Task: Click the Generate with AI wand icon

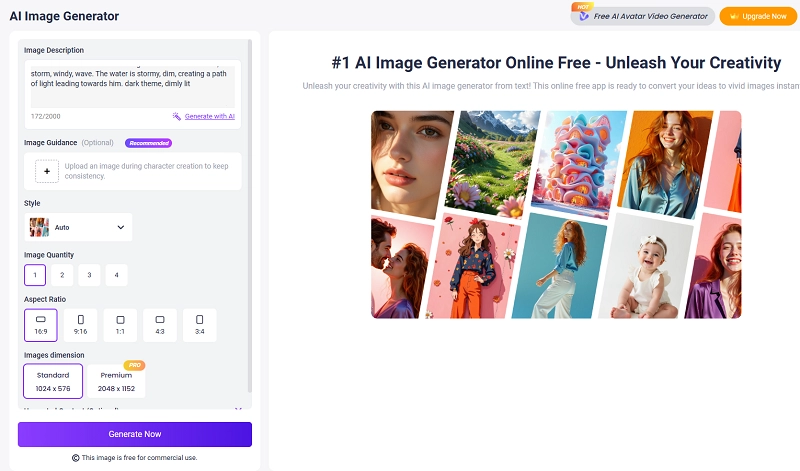Action: pyautogui.click(x=177, y=116)
